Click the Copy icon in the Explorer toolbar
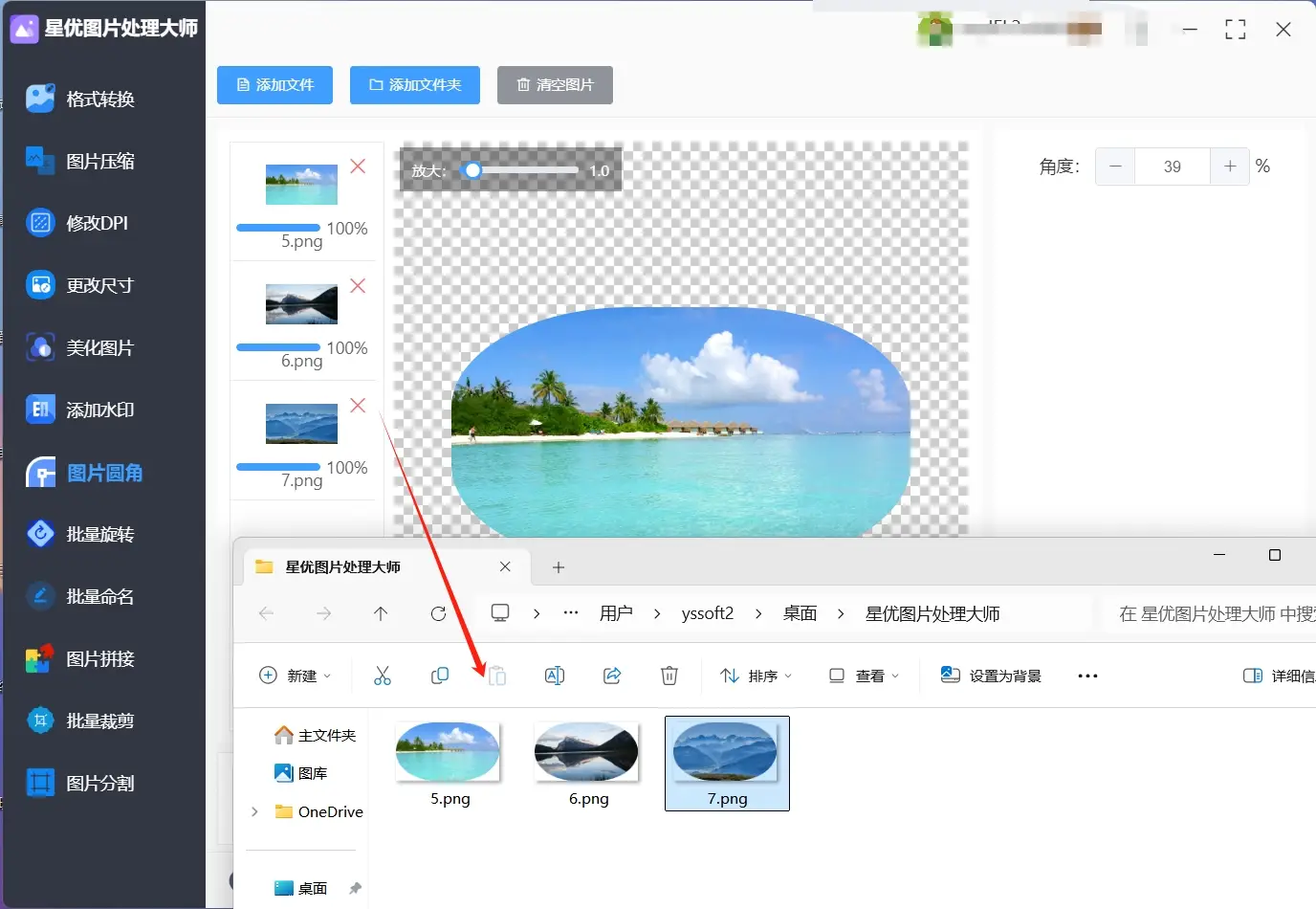1316x909 pixels. [440, 676]
